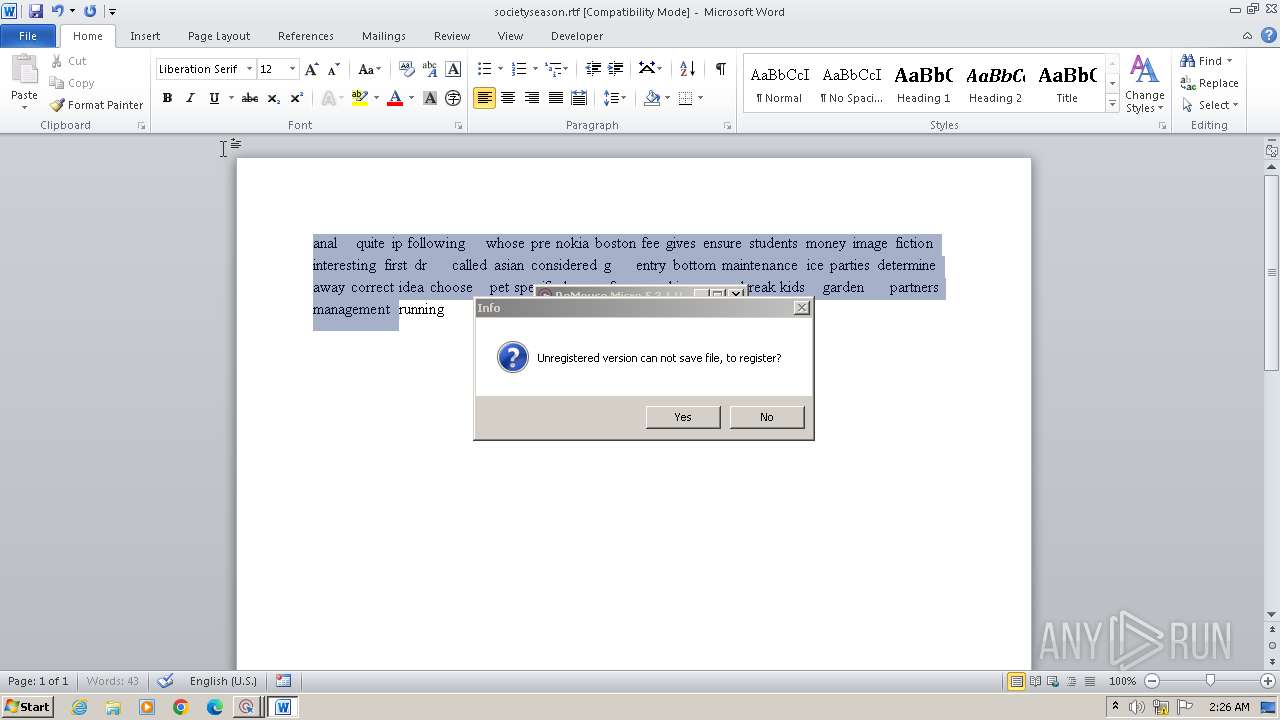Grow font size with the large A icon
1280x720 pixels.
312,69
